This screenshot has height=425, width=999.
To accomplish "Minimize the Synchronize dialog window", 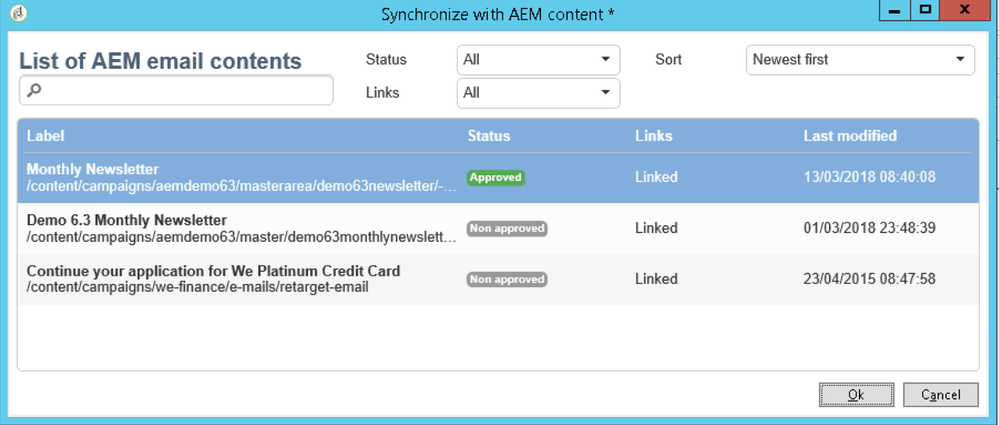I will (895, 11).
